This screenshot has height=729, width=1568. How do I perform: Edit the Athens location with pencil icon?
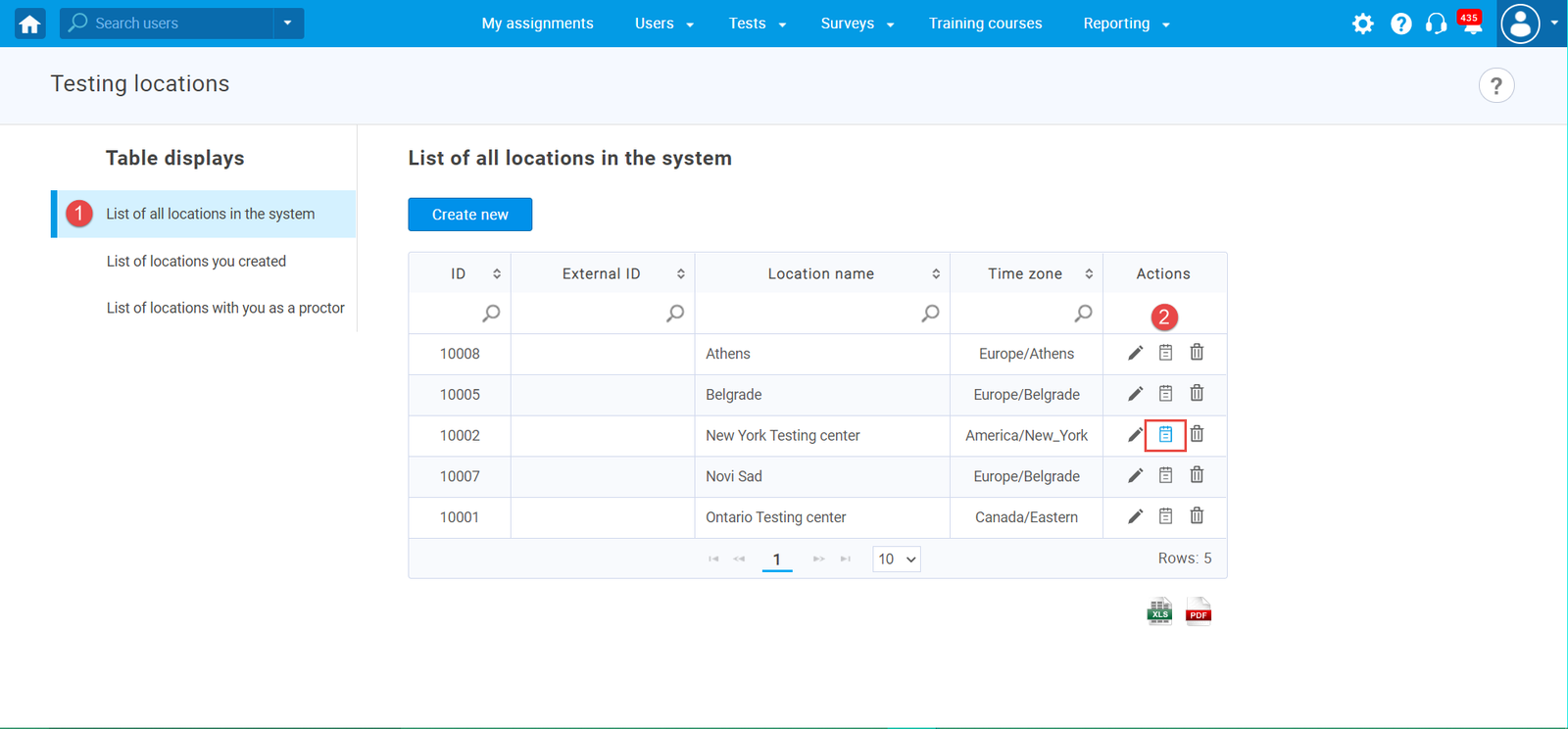pos(1135,353)
